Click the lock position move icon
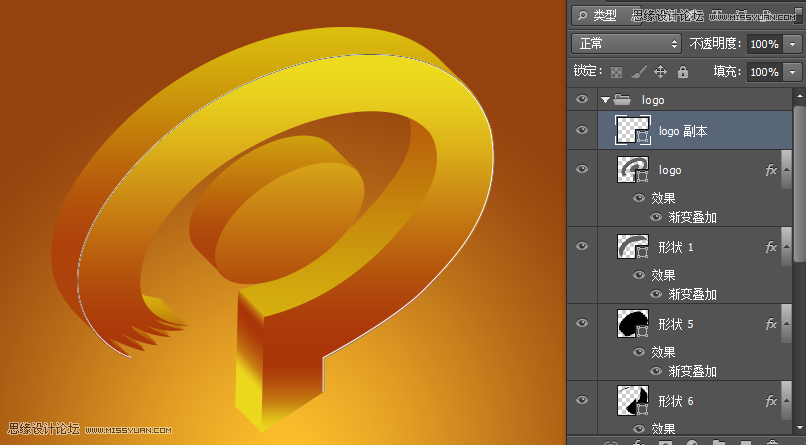 coord(660,72)
